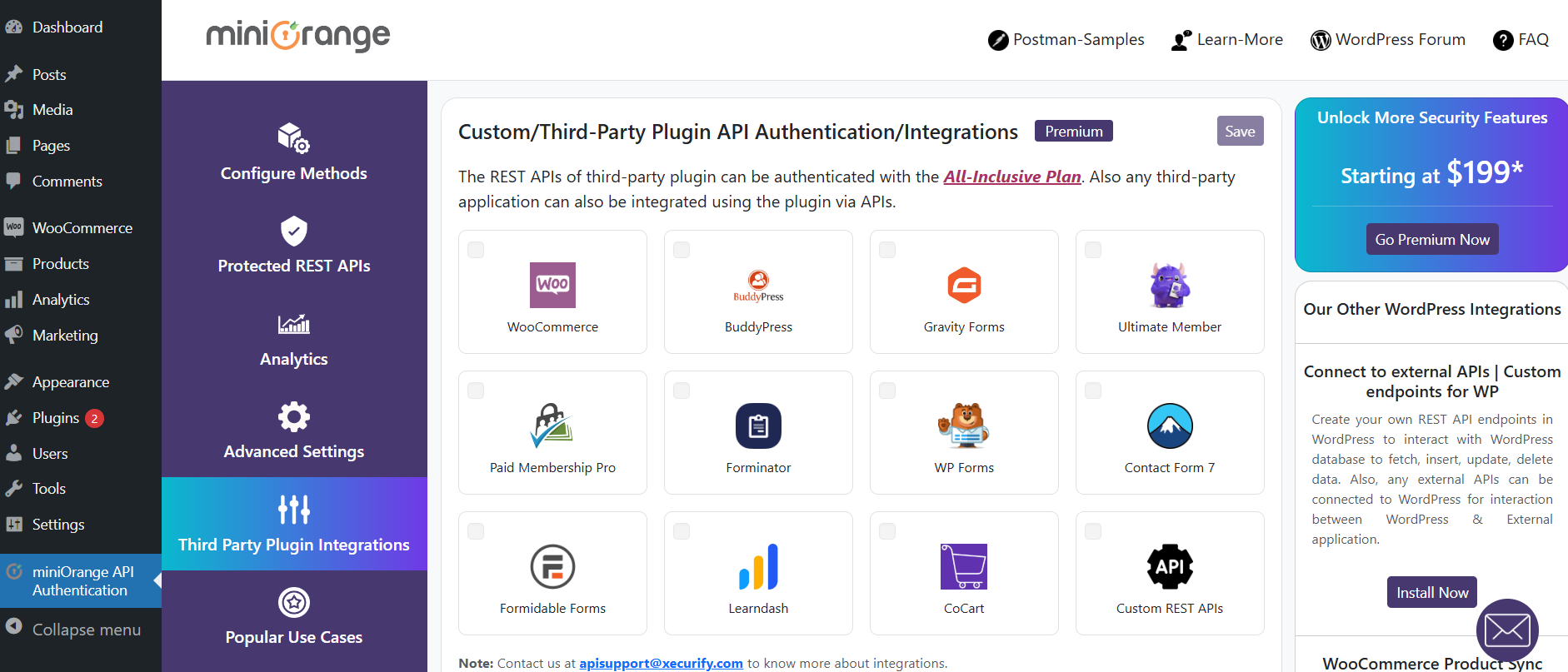The height and width of the screenshot is (672, 1568).
Task: Click the Forminator clipboard icon
Action: [x=758, y=426]
